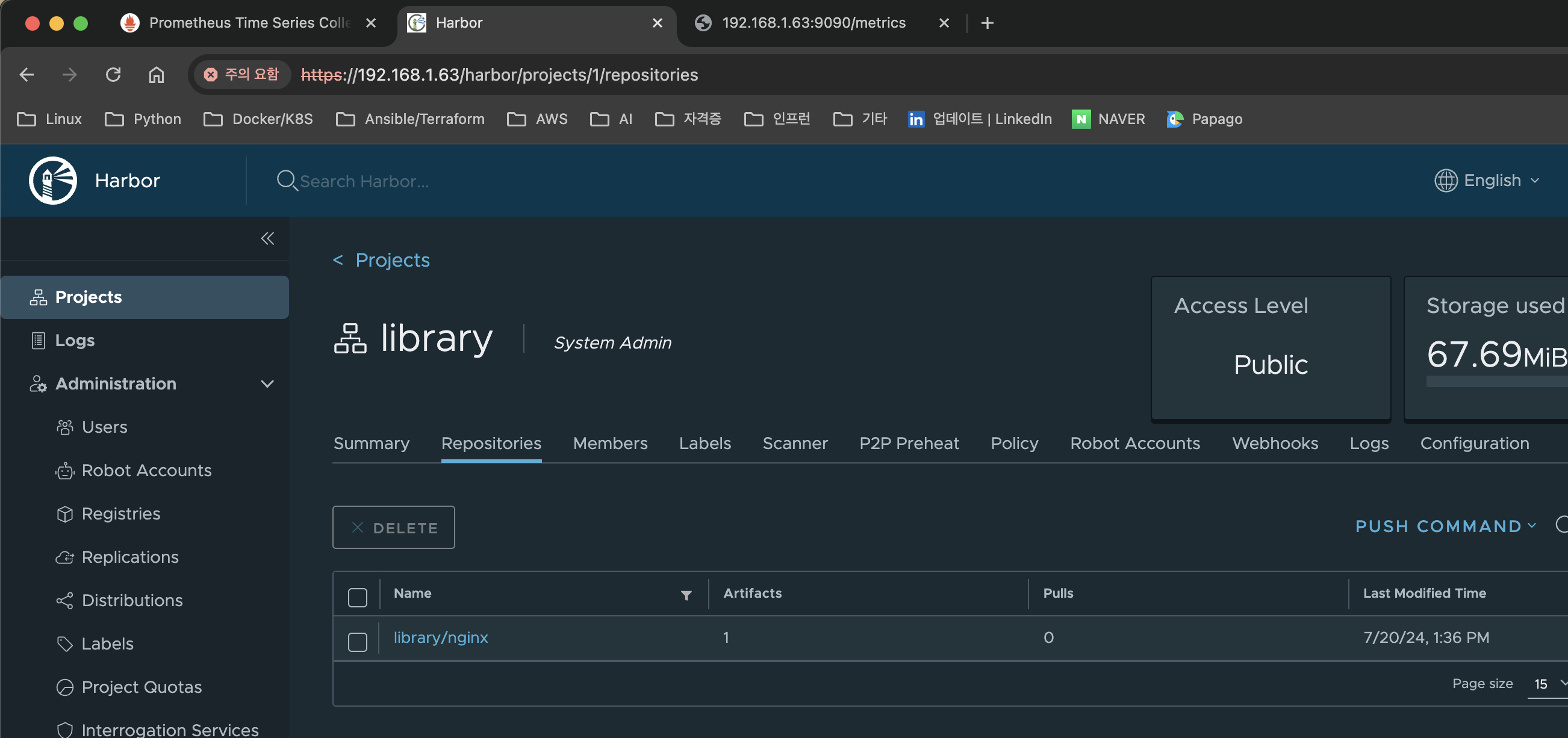Switch to the 192.168.1.63:9090/metrics browser tab
Image resolution: width=1568 pixels, height=738 pixels.
[x=814, y=23]
